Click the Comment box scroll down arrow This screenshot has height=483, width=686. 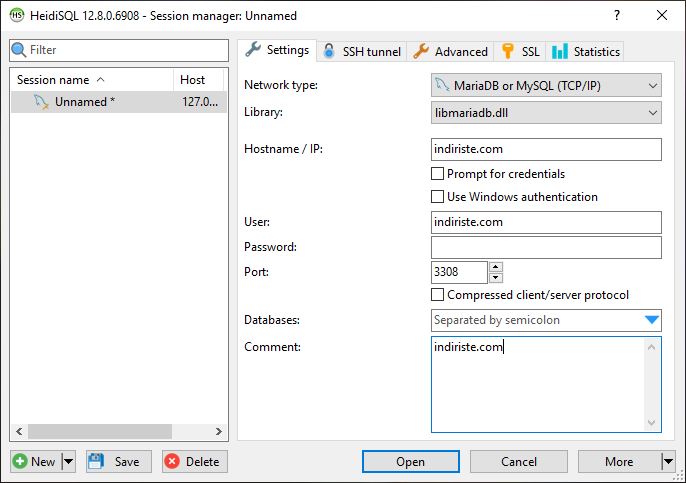[651, 423]
